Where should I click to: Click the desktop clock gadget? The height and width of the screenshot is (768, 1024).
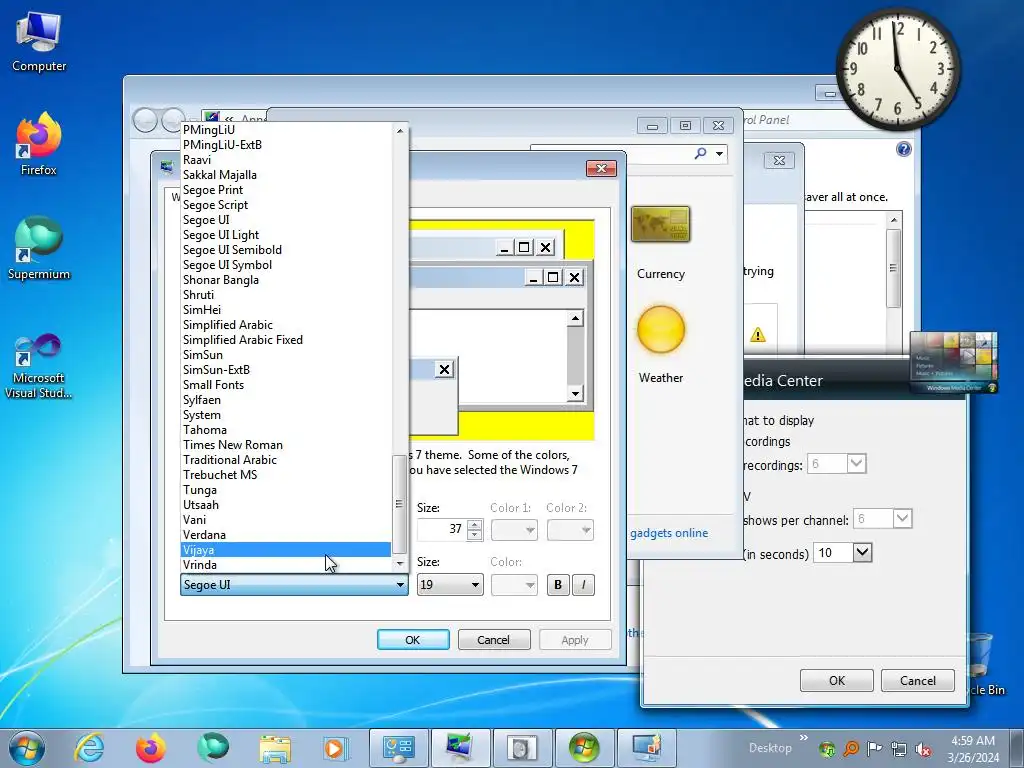[898, 69]
